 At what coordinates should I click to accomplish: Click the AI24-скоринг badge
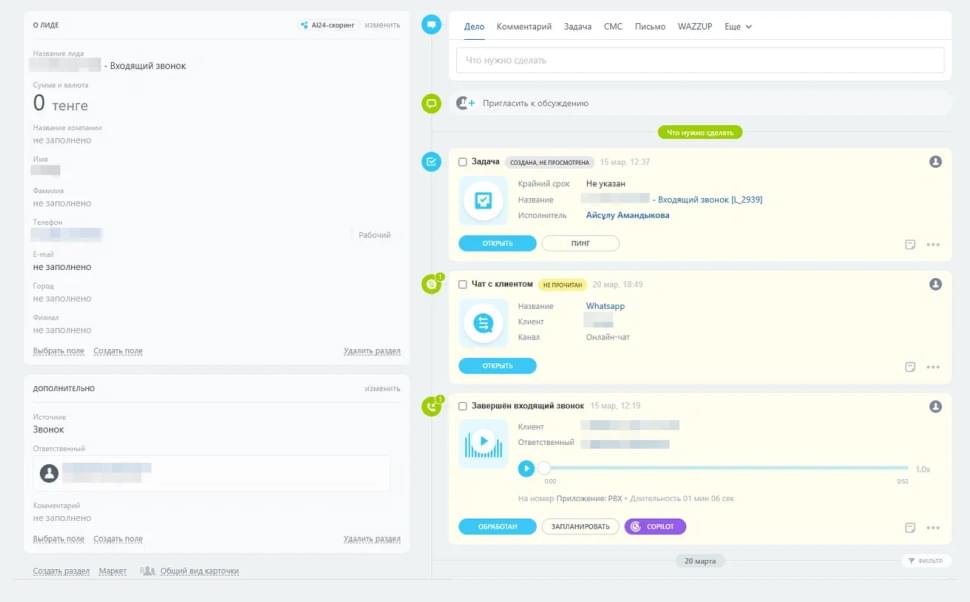tap(327, 25)
